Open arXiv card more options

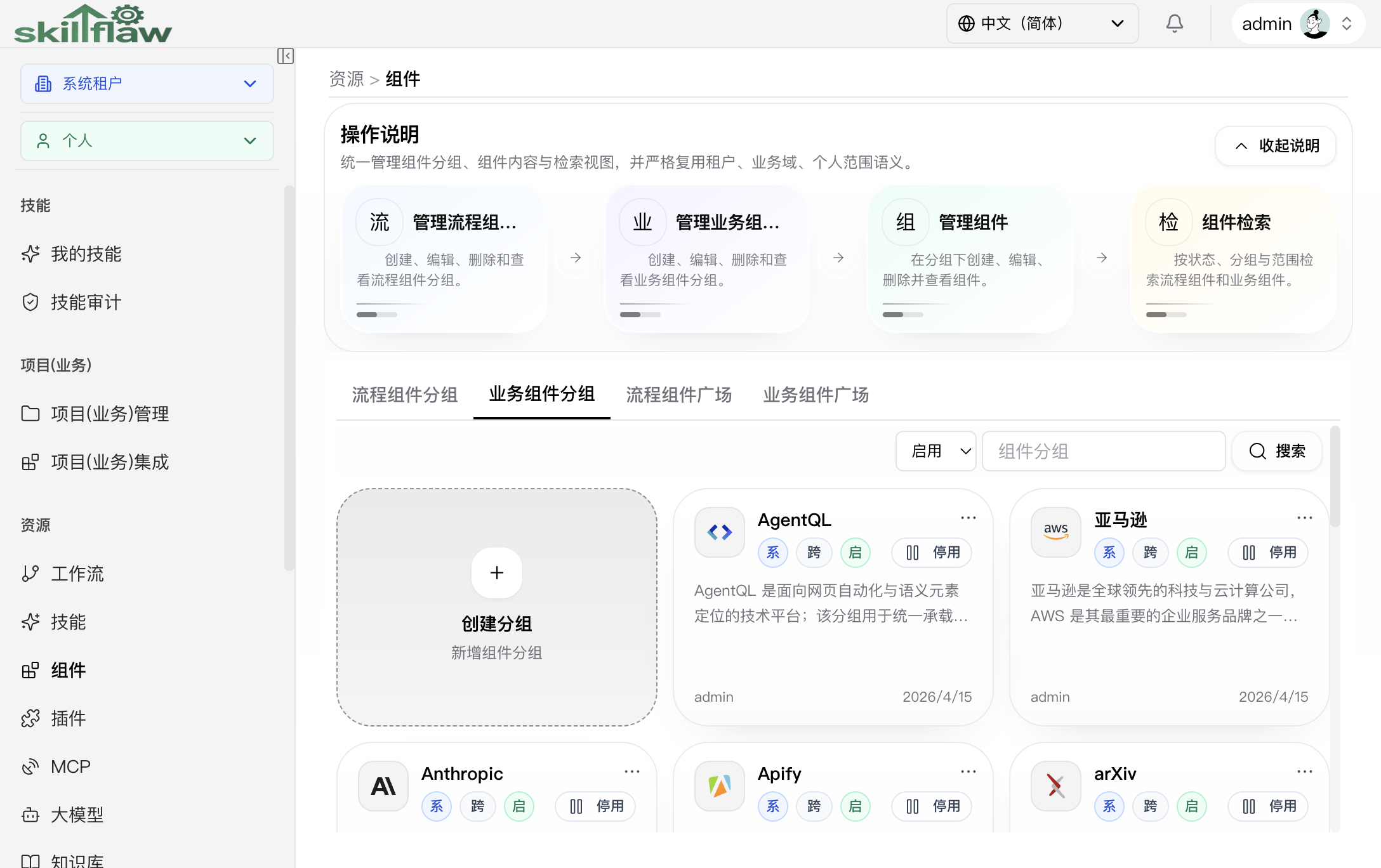tap(1304, 772)
